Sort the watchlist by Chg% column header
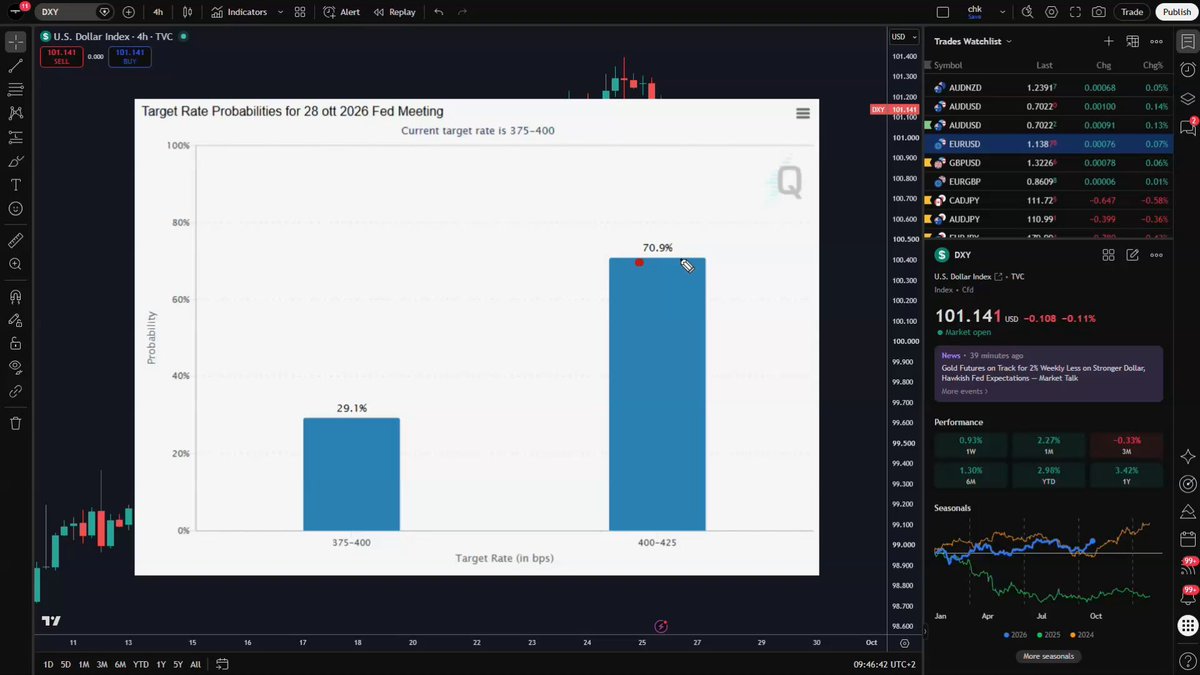1200x675 pixels. pos(1153,65)
